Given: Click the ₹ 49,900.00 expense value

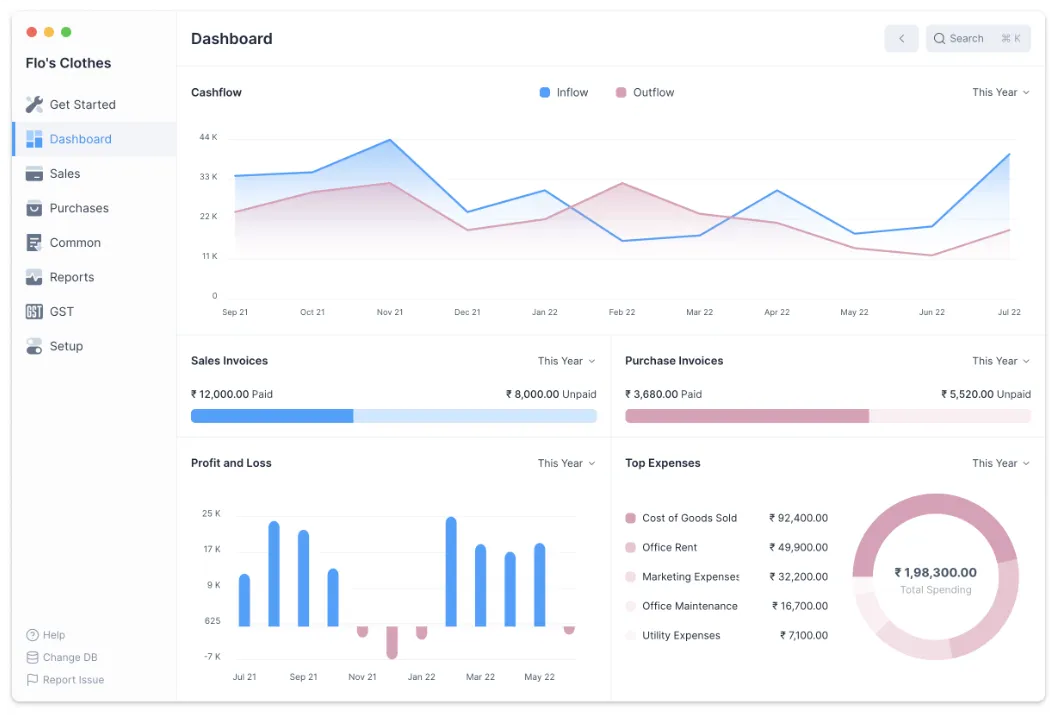Looking at the screenshot, I should [798, 548].
